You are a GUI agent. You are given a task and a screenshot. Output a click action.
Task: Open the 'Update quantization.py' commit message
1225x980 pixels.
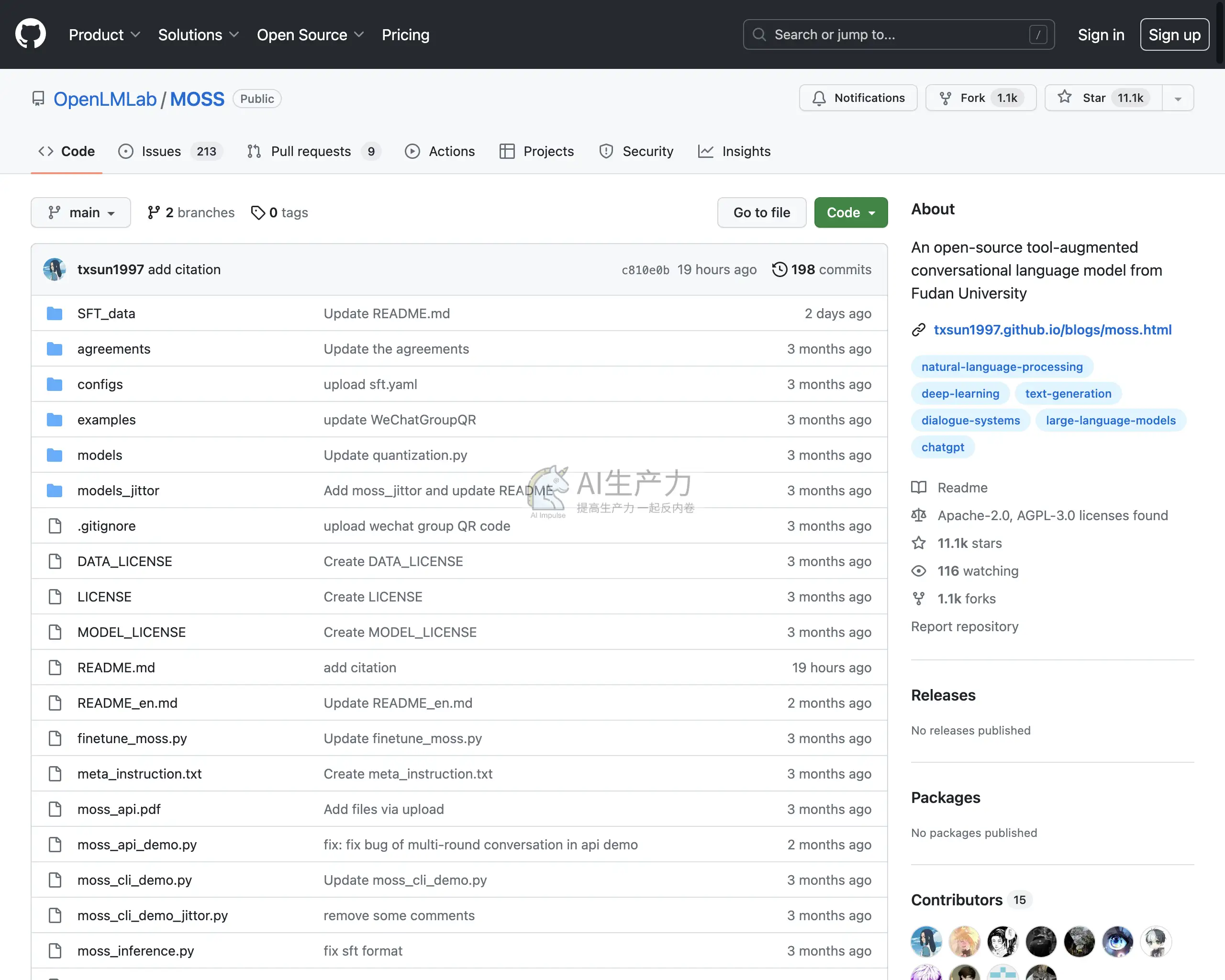[395, 455]
